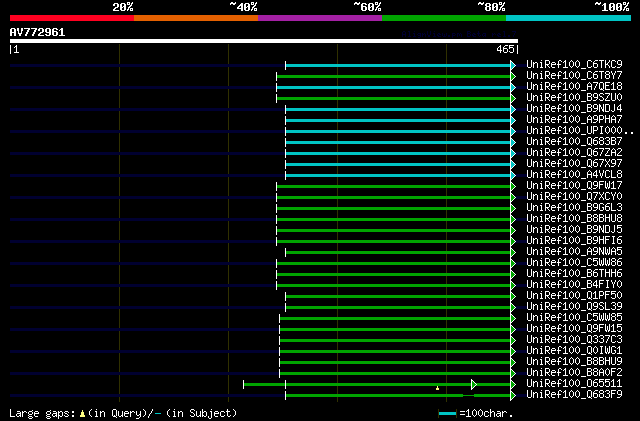Click the white AV772961 query sequence bar
The width and height of the screenshot is (640, 421).
[264, 41]
